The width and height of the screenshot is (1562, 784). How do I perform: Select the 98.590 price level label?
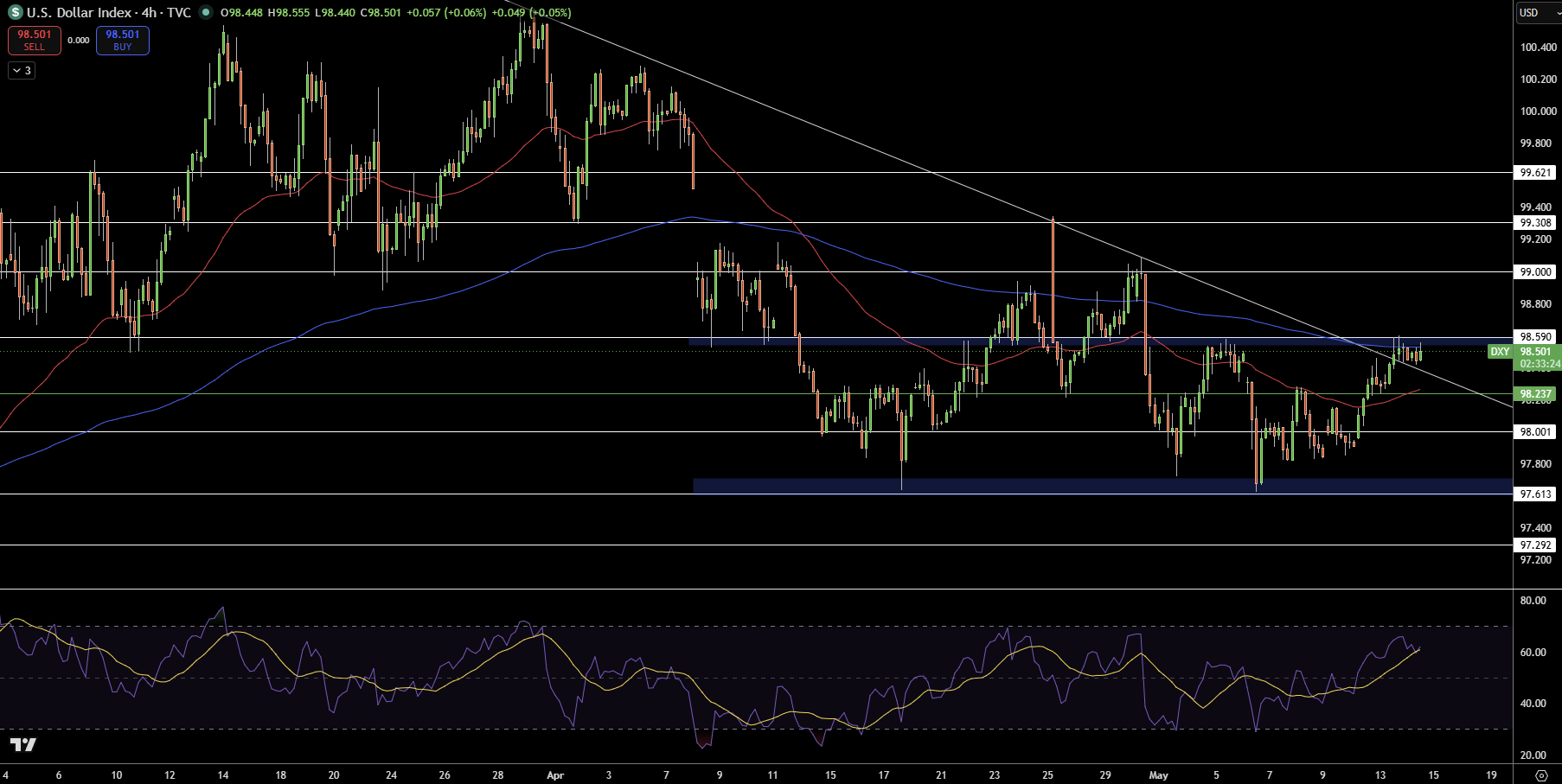pos(1536,337)
